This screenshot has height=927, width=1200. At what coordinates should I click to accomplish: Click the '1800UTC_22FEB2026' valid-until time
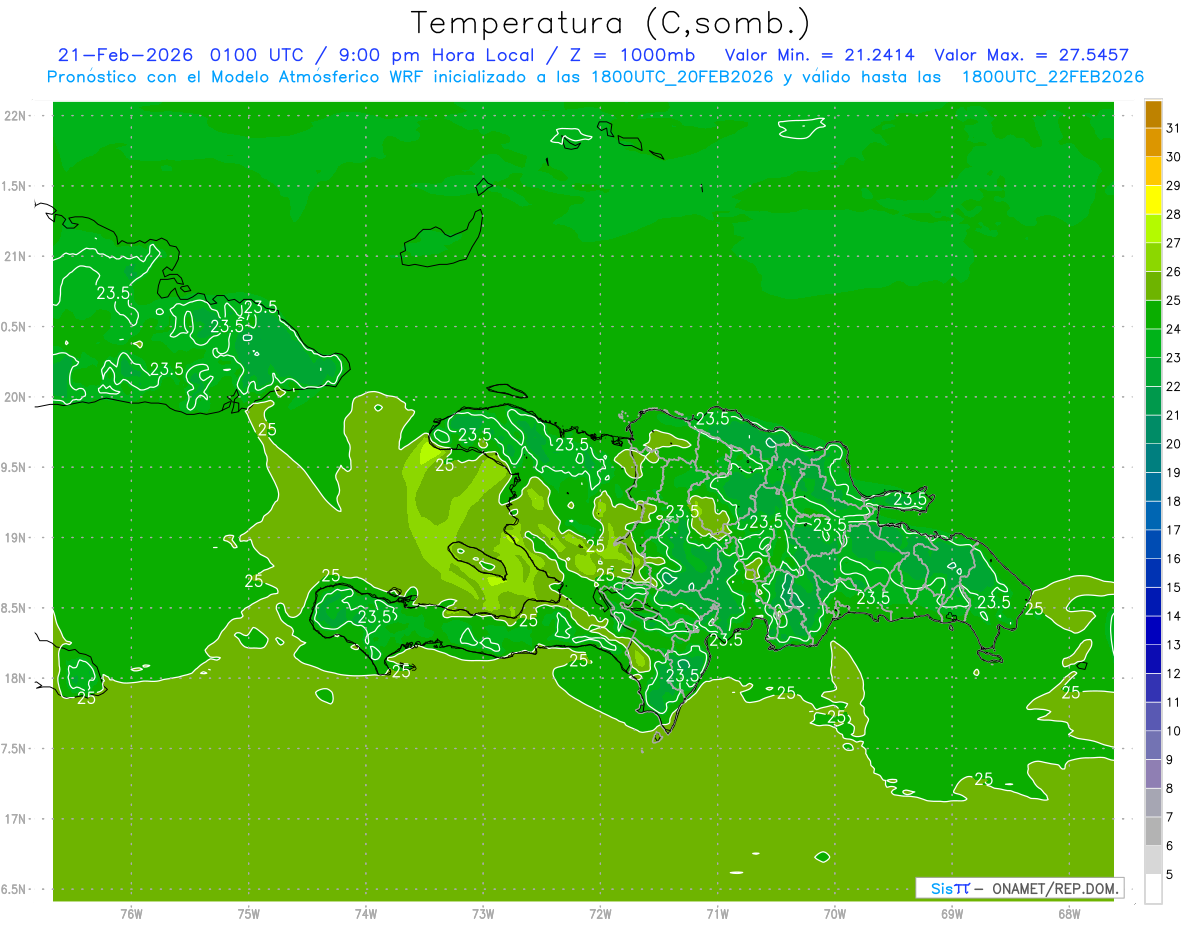(1053, 77)
